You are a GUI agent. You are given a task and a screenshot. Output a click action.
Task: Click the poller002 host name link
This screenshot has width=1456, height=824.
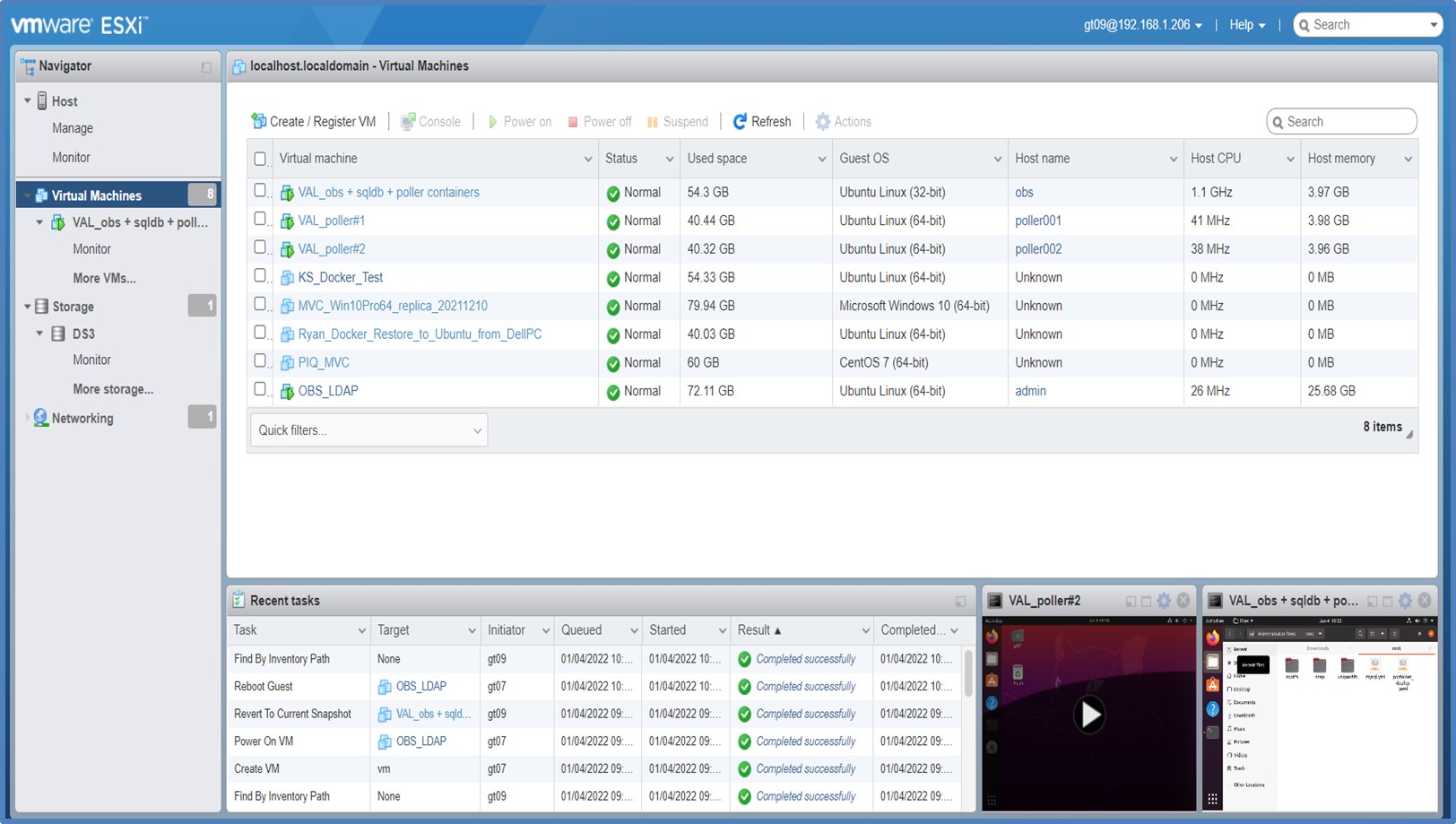click(x=1037, y=249)
